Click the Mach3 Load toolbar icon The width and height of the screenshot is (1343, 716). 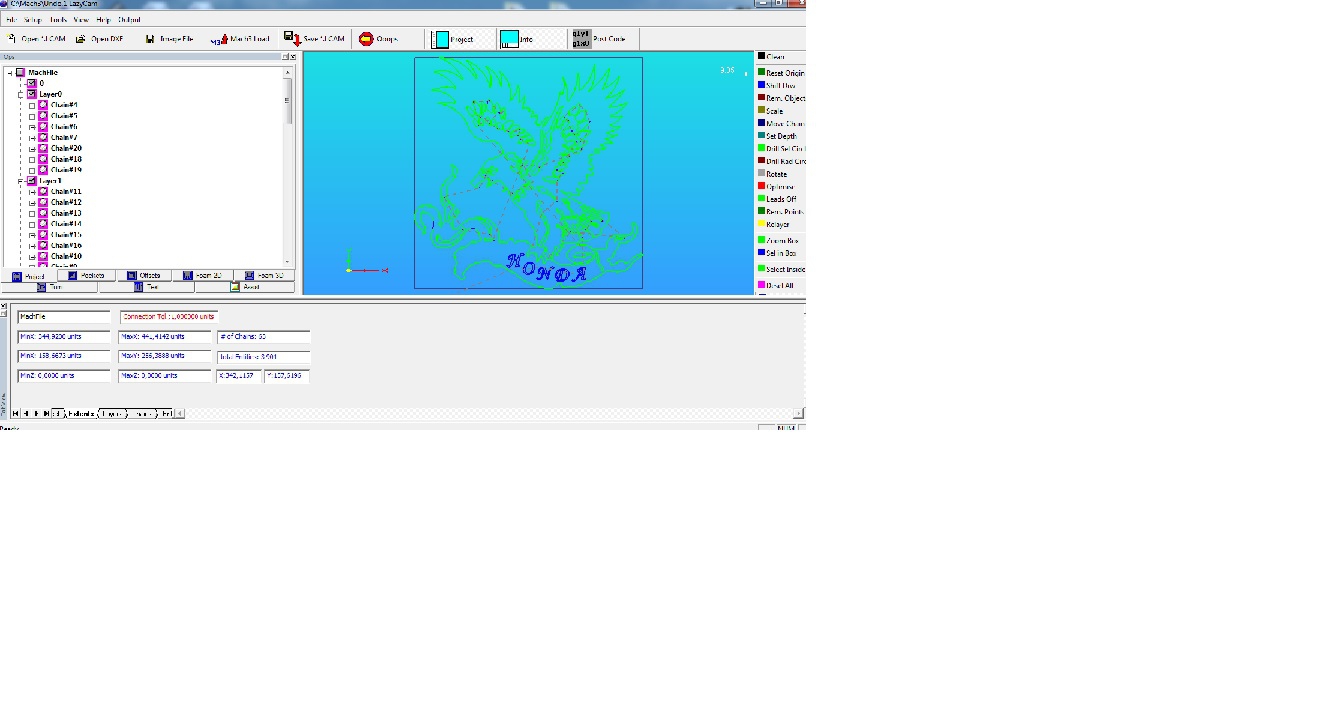218,40
